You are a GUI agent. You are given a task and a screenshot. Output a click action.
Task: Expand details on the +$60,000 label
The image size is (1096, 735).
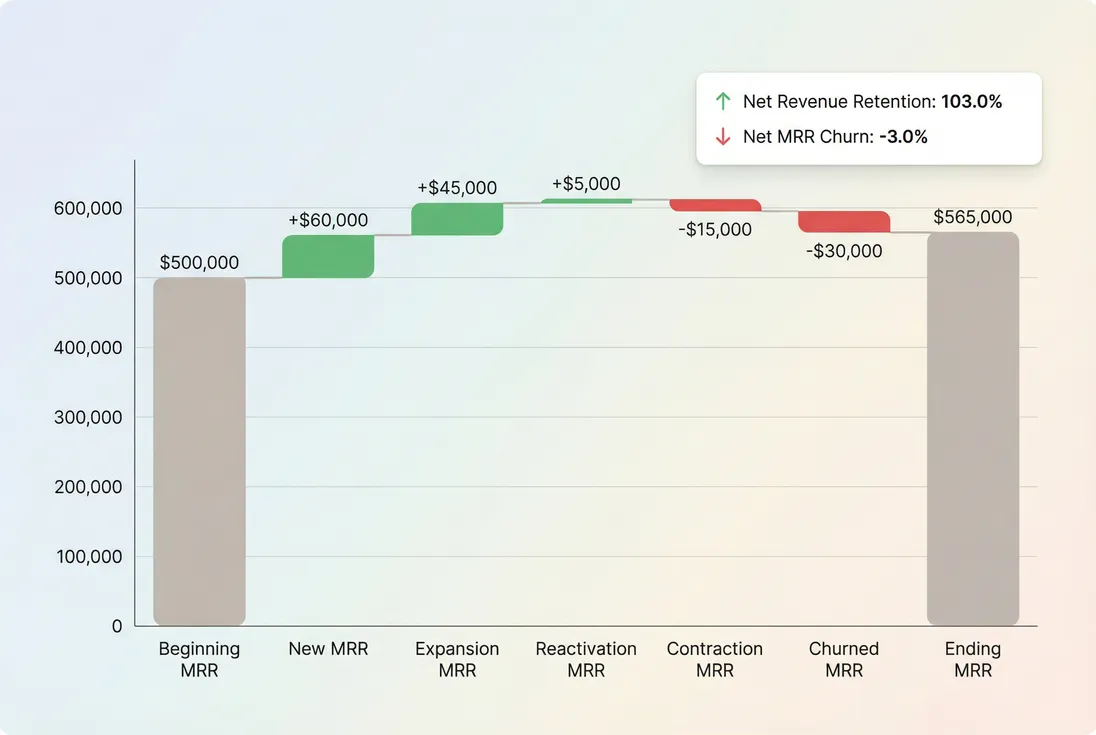[x=328, y=220]
